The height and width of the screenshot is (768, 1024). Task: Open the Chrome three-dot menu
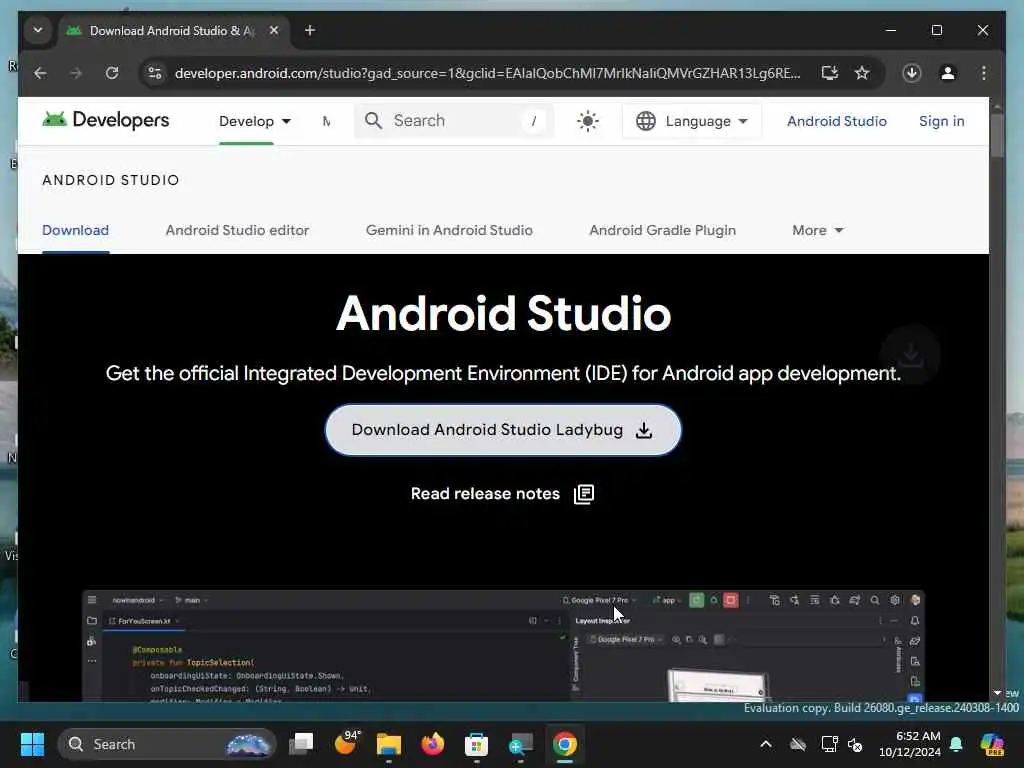pos(984,73)
